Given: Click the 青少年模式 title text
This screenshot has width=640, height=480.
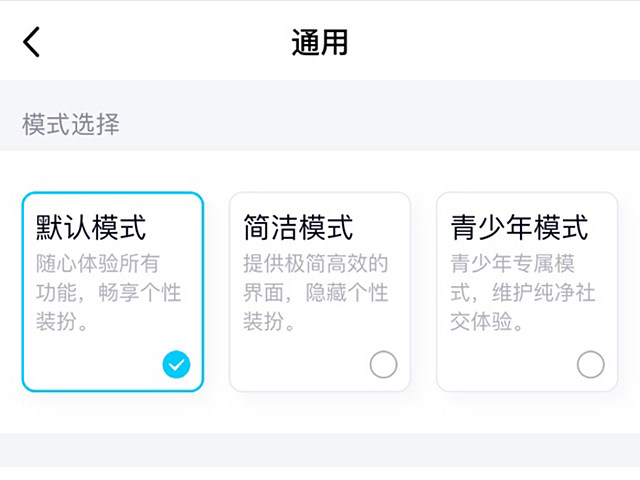Looking at the screenshot, I should (x=519, y=227).
